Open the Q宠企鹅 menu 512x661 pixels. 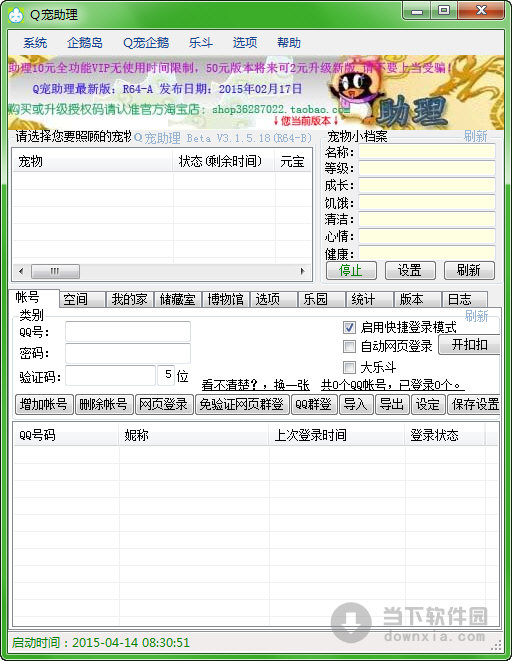pyautogui.click(x=146, y=43)
